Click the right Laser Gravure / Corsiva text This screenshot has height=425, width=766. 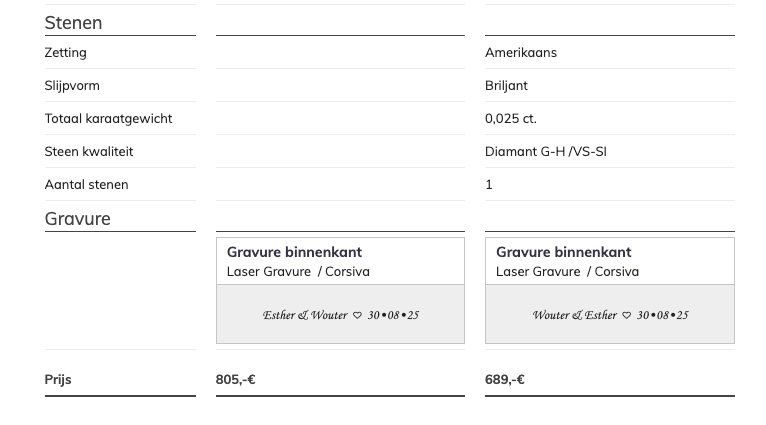pyautogui.click(x=567, y=271)
